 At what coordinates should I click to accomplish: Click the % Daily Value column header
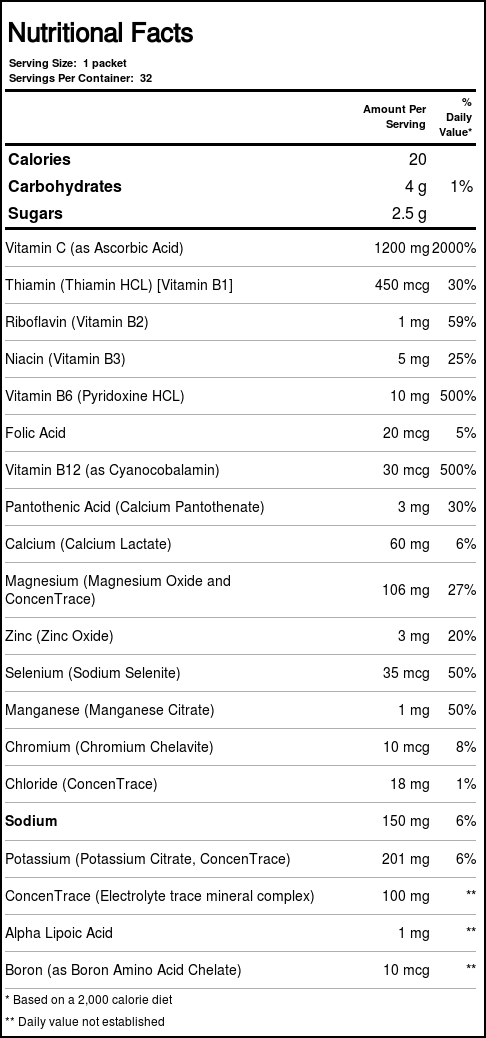pos(456,117)
